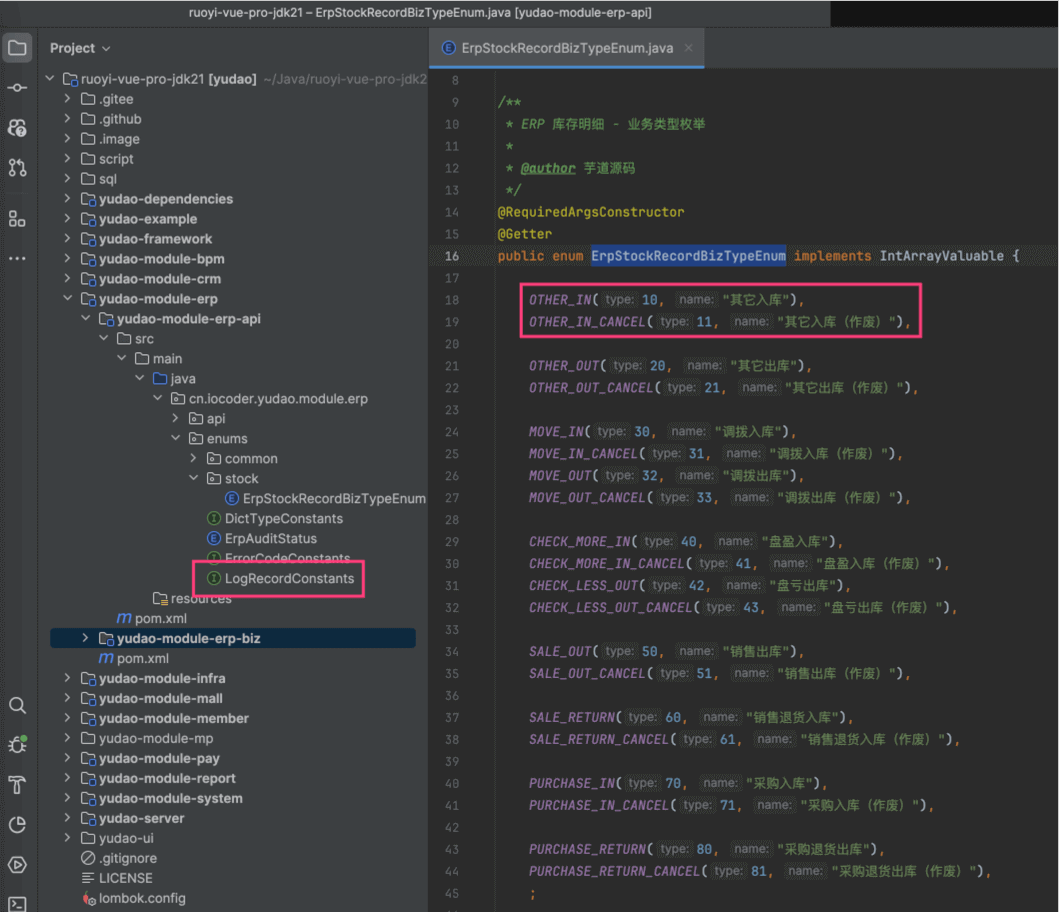Open the Terminal tool window

pyautogui.click(x=17, y=904)
